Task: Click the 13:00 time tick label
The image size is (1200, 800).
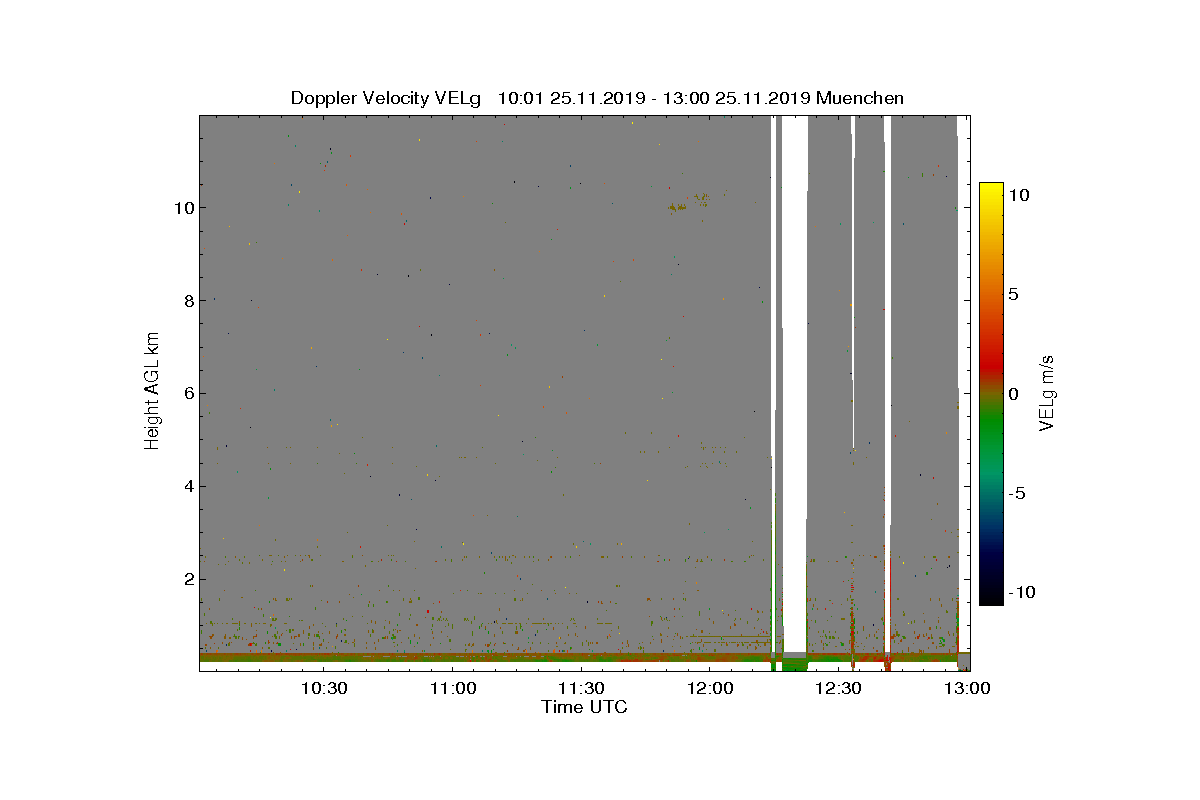Action: [966, 689]
